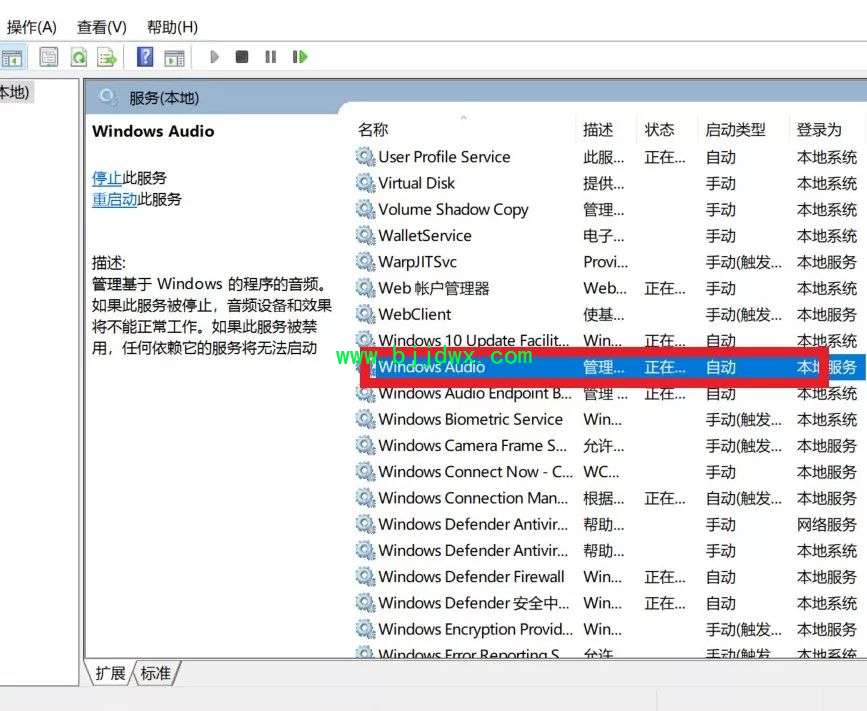The height and width of the screenshot is (711, 867).
Task: Click the gear icon for Windows Defender Firewall
Action: pos(365,577)
